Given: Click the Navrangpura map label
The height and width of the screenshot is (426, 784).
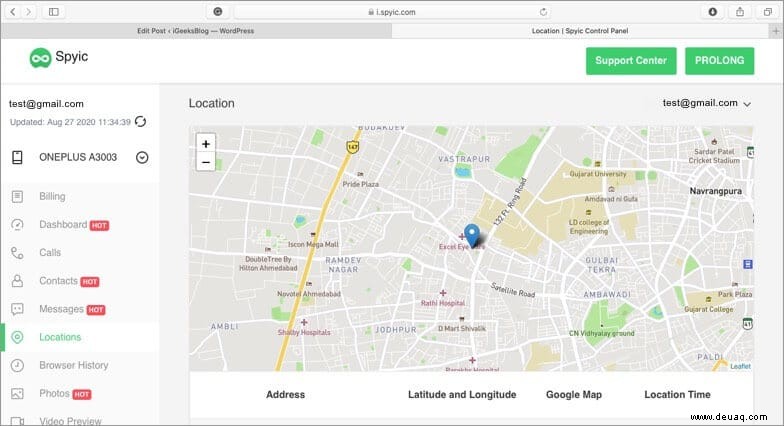Looking at the screenshot, I should pyautogui.click(x=716, y=191).
